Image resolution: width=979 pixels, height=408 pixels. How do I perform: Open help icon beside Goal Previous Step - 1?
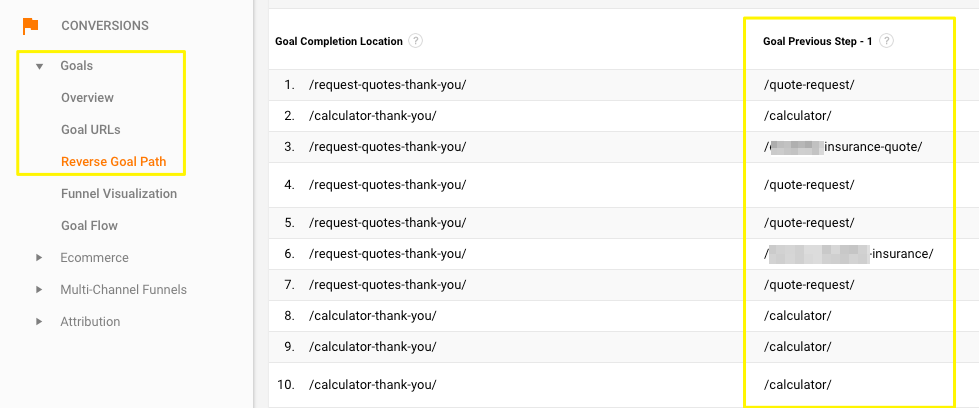tap(887, 41)
